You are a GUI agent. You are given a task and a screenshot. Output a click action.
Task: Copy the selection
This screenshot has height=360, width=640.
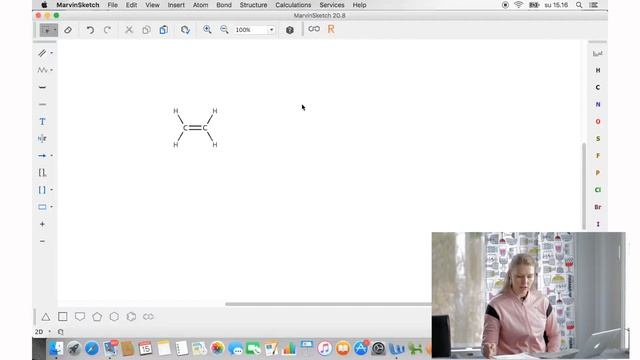tap(146, 30)
